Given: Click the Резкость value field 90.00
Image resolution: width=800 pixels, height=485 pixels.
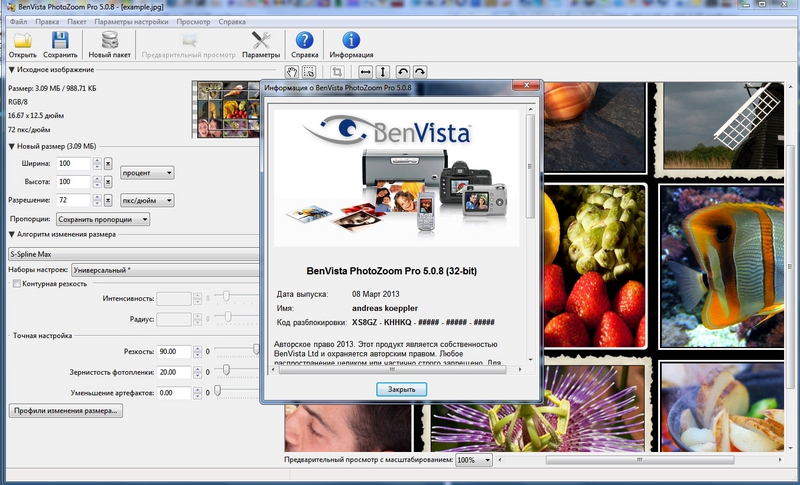Looking at the screenshot, I should (x=174, y=351).
